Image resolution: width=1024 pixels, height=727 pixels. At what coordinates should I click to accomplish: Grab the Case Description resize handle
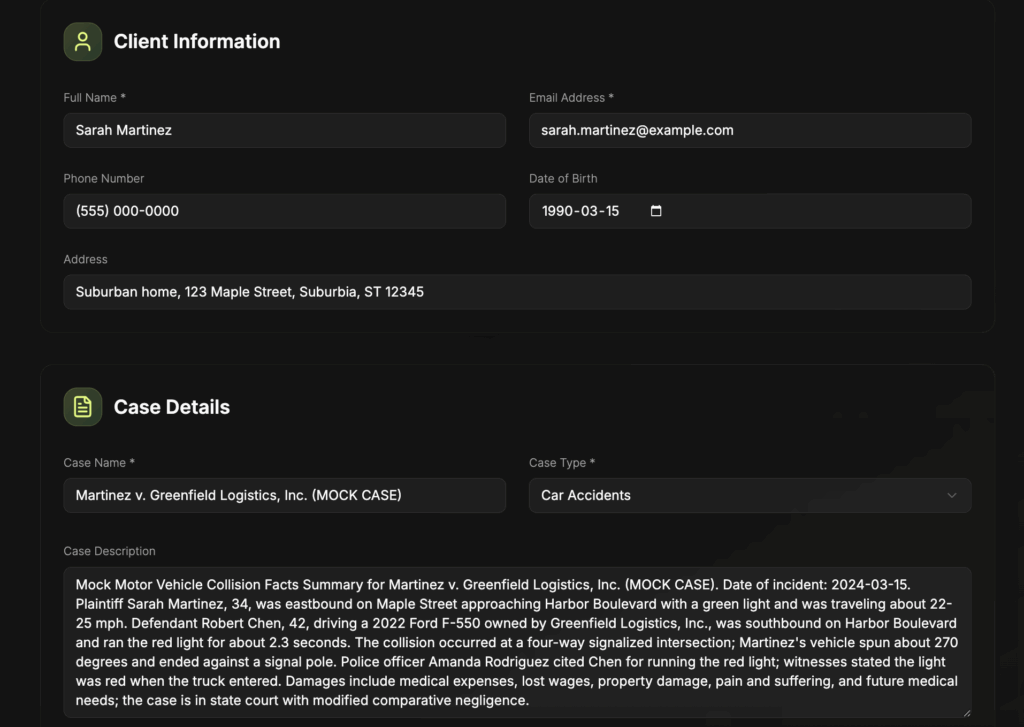pyautogui.click(x=965, y=712)
